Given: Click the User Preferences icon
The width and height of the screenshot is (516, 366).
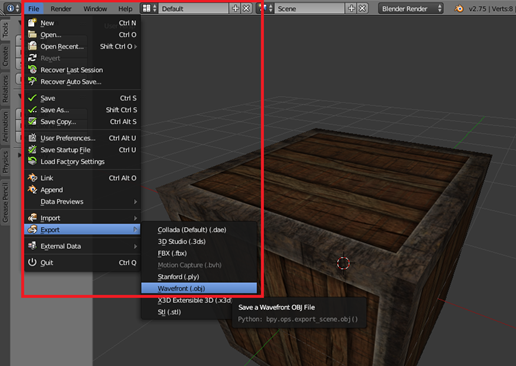Looking at the screenshot, I should click(32, 138).
